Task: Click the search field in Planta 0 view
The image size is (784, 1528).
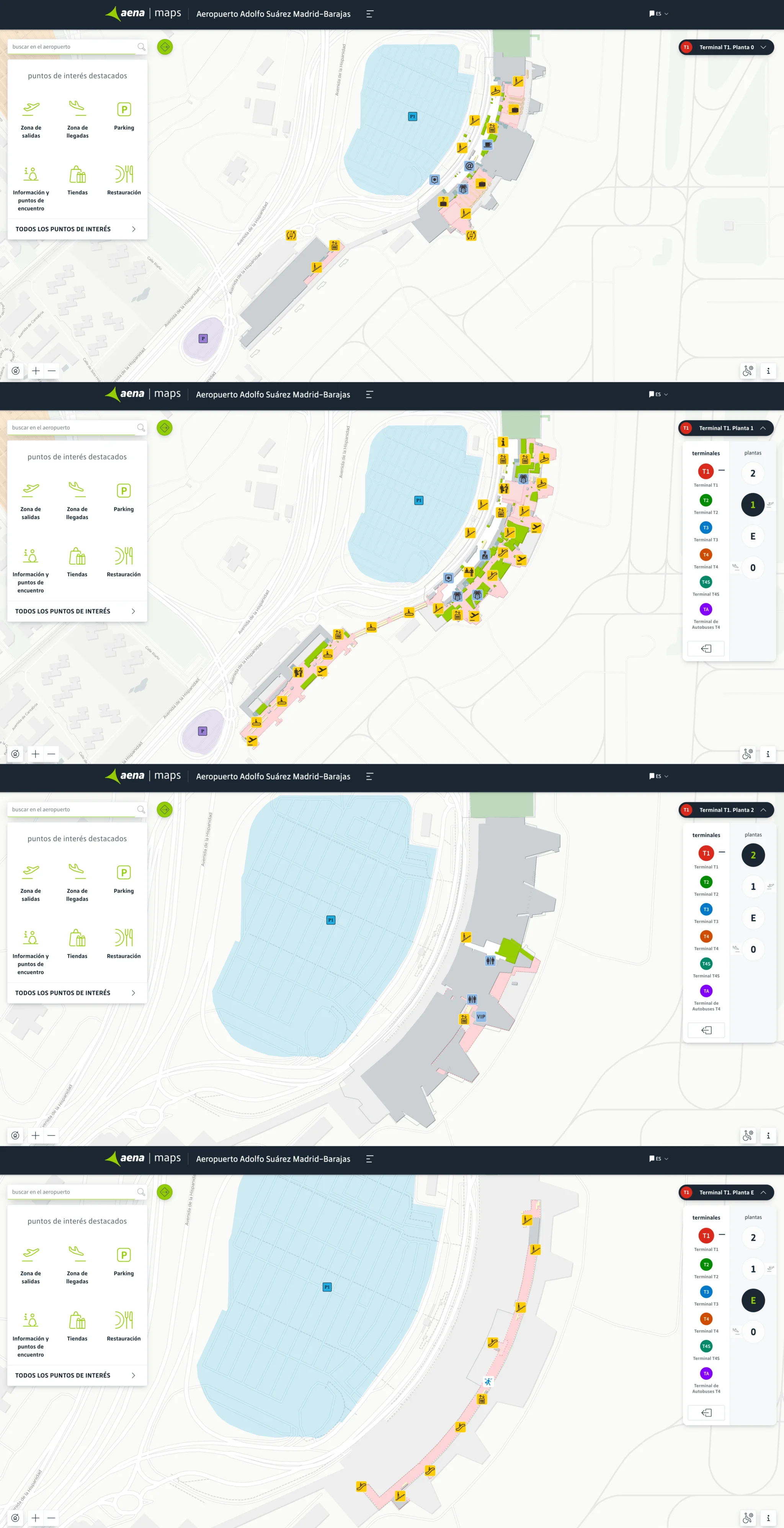Action: tap(77, 47)
